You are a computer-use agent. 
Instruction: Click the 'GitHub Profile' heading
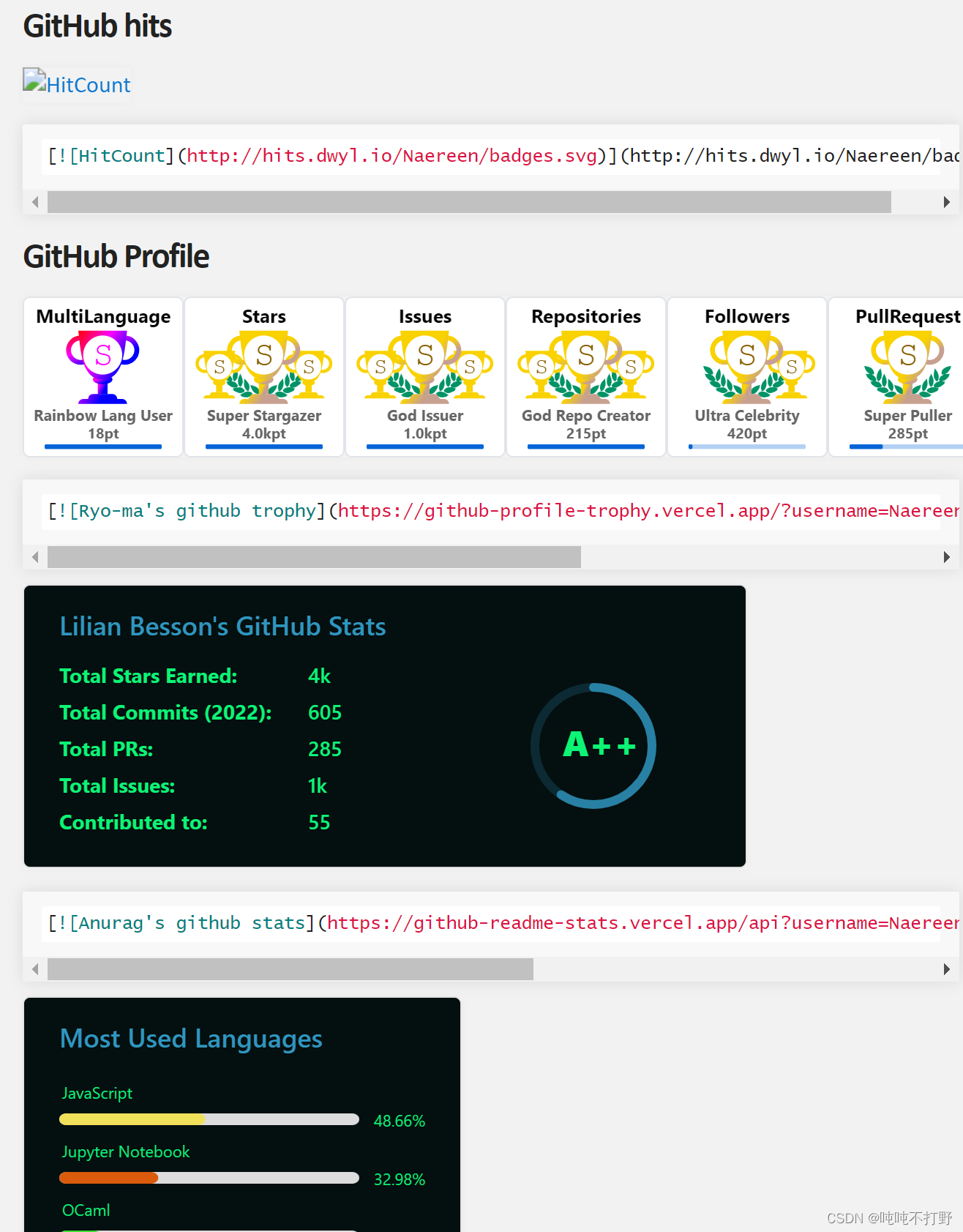pyautogui.click(x=116, y=257)
